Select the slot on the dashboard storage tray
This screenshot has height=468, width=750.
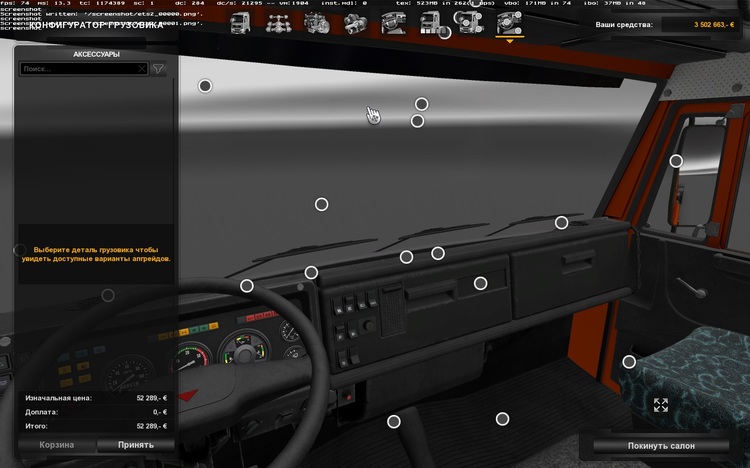pyautogui.click(x=480, y=283)
